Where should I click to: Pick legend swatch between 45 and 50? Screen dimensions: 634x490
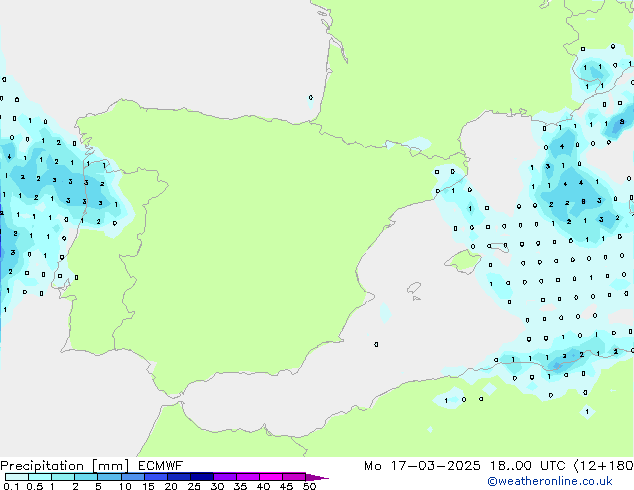pos(298,478)
